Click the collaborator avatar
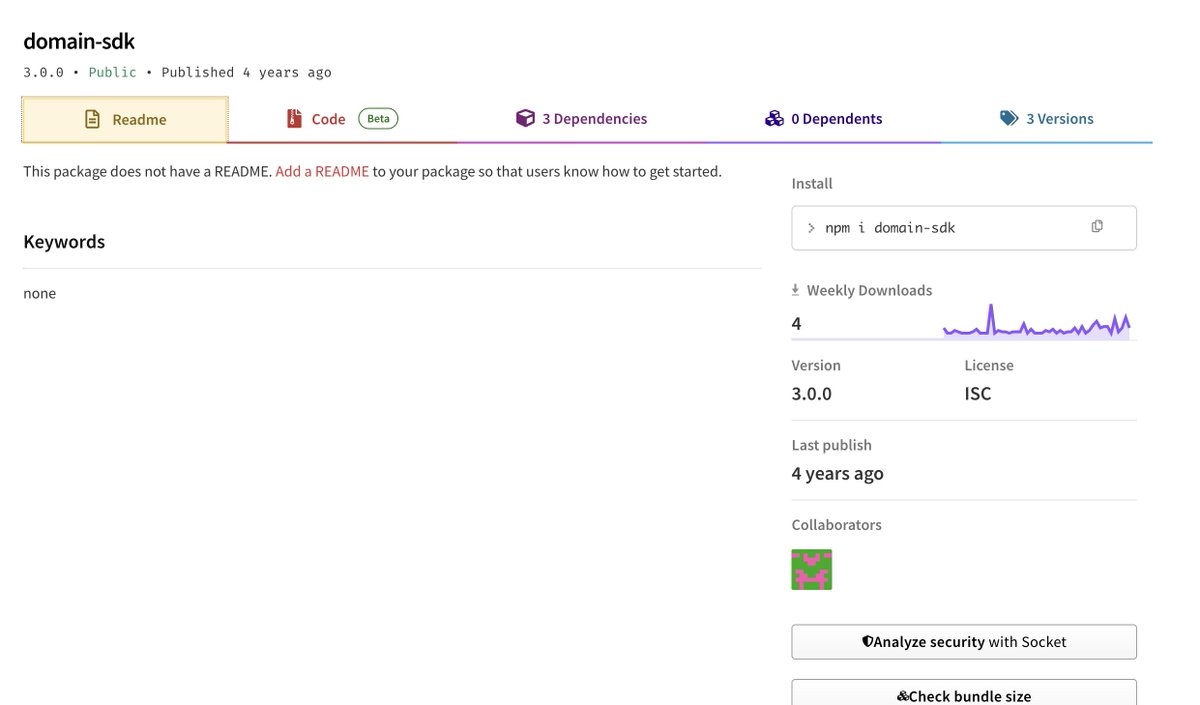The height and width of the screenshot is (705, 1200). click(812, 569)
